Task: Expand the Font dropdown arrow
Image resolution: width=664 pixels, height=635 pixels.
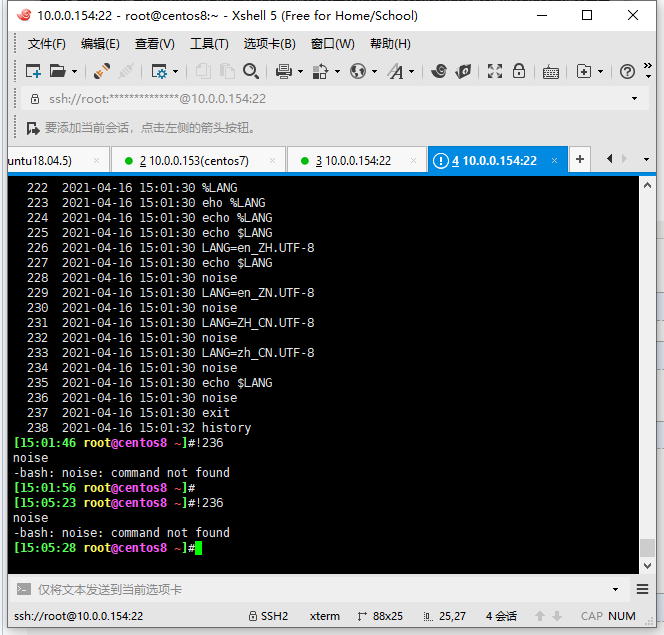Action: click(x=411, y=72)
